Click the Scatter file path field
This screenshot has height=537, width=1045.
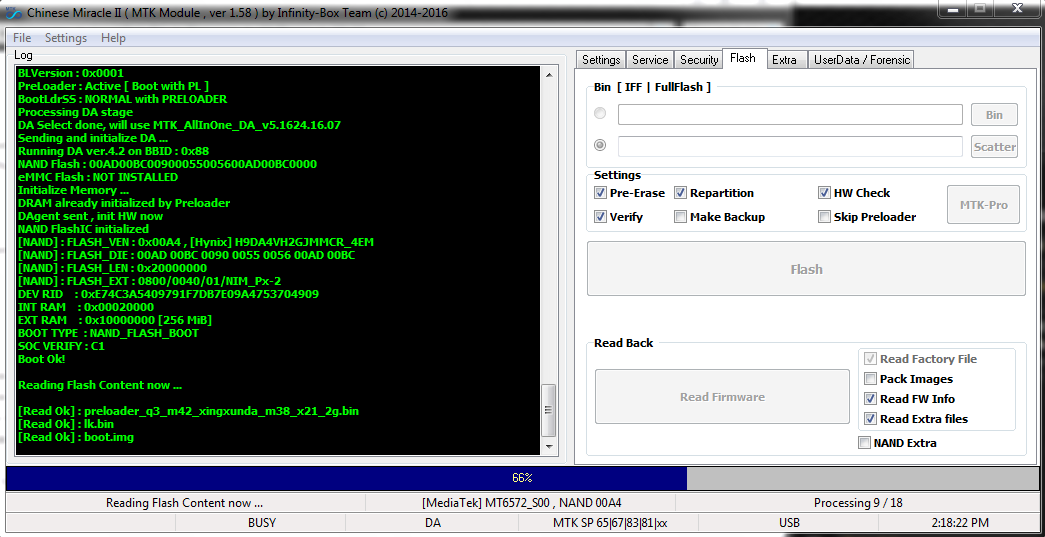coord(790,146)
